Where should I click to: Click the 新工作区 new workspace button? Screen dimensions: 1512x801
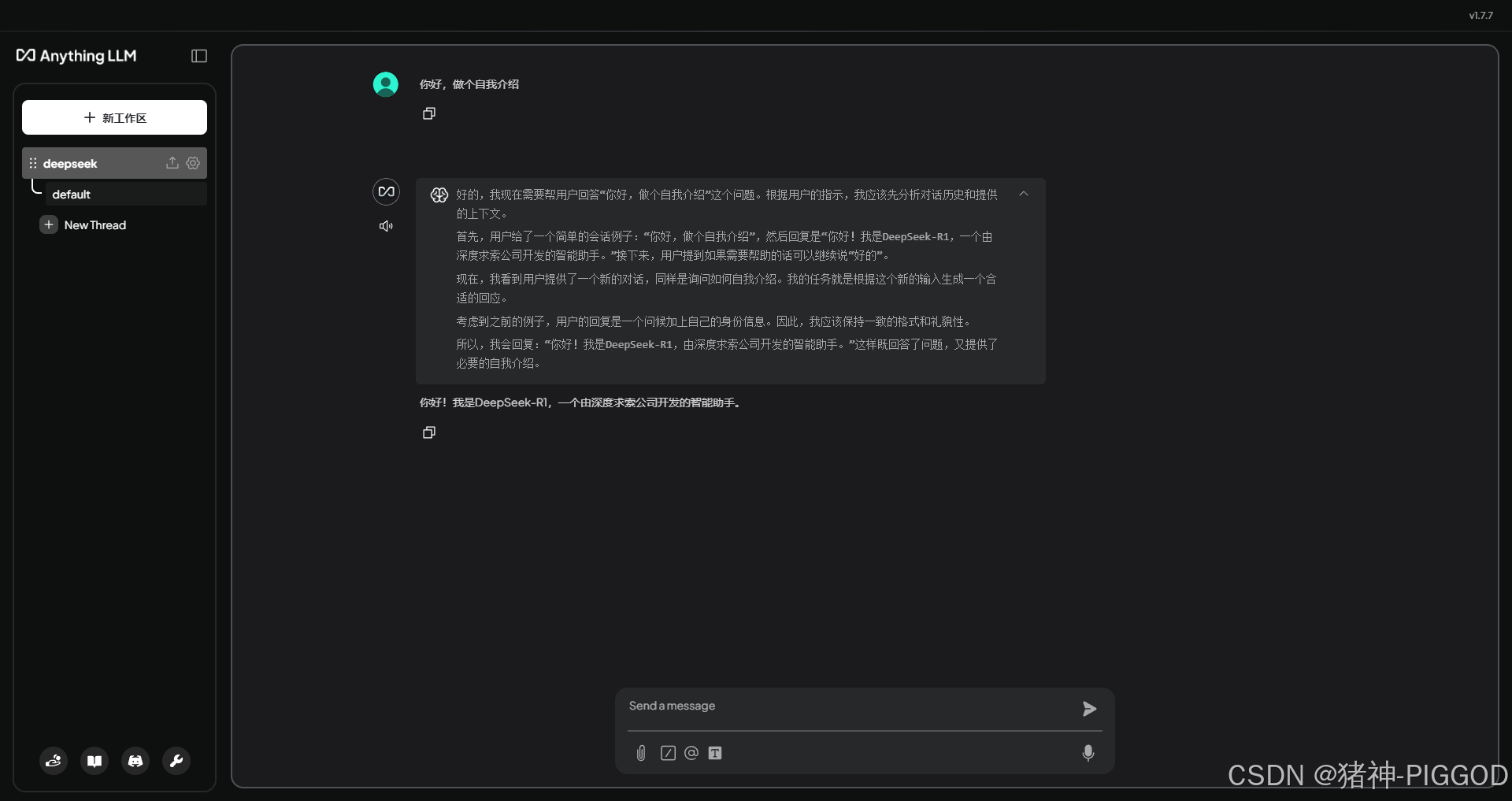[x=114, y=117]
